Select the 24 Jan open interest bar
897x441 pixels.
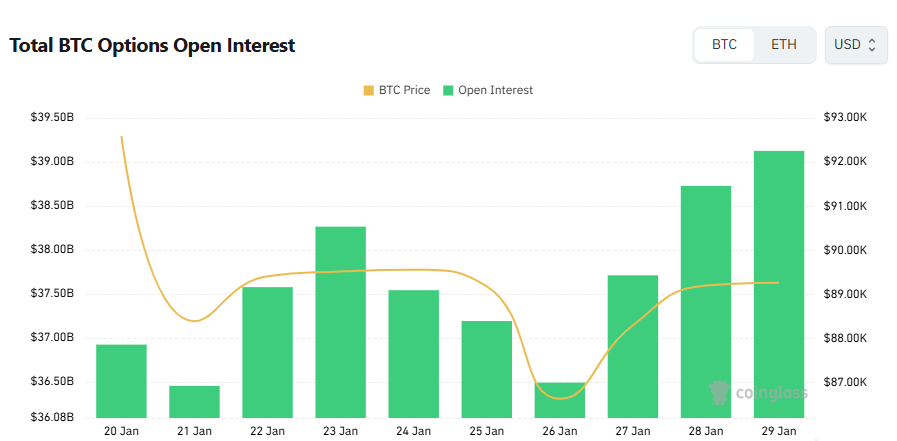click(x=413, y=354)
